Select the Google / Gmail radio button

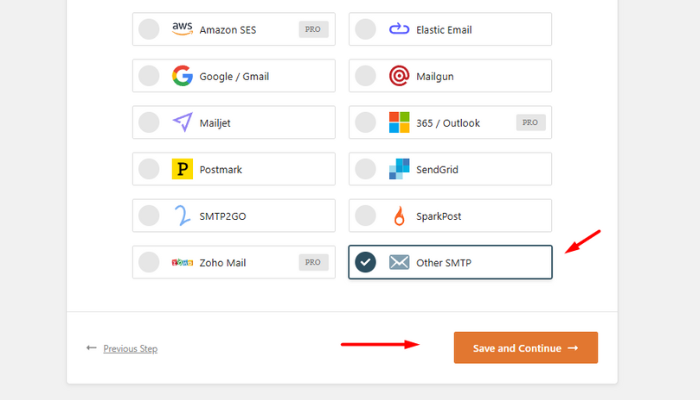[149, 76]
